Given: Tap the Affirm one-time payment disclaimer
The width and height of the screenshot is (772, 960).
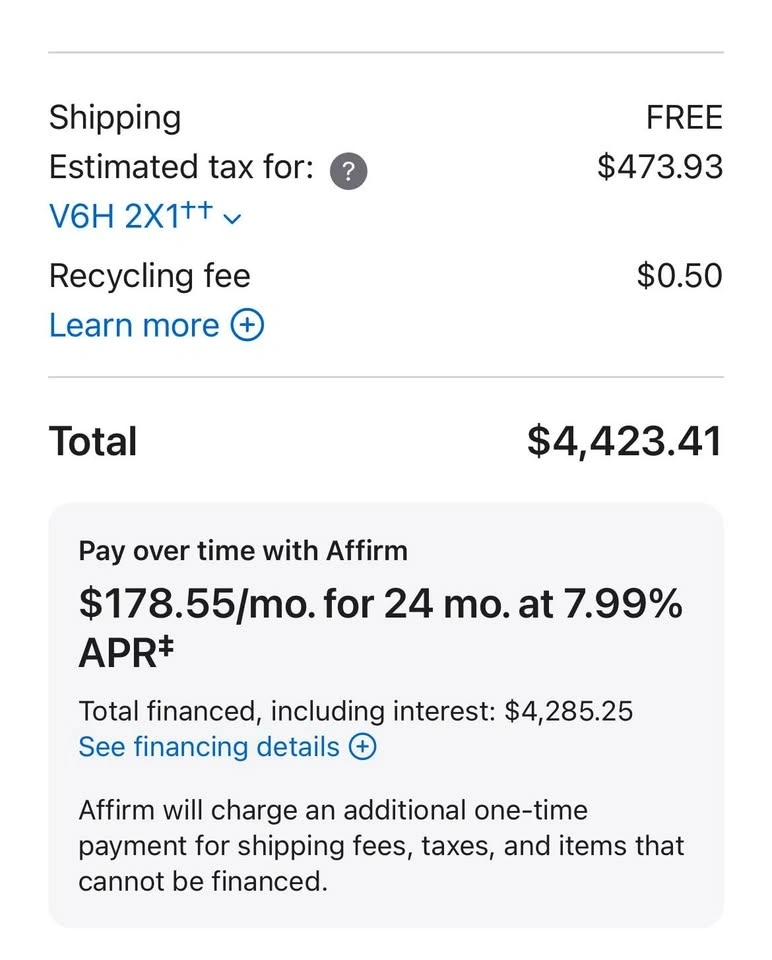Looking at the screenshot, I should point(381,846).
